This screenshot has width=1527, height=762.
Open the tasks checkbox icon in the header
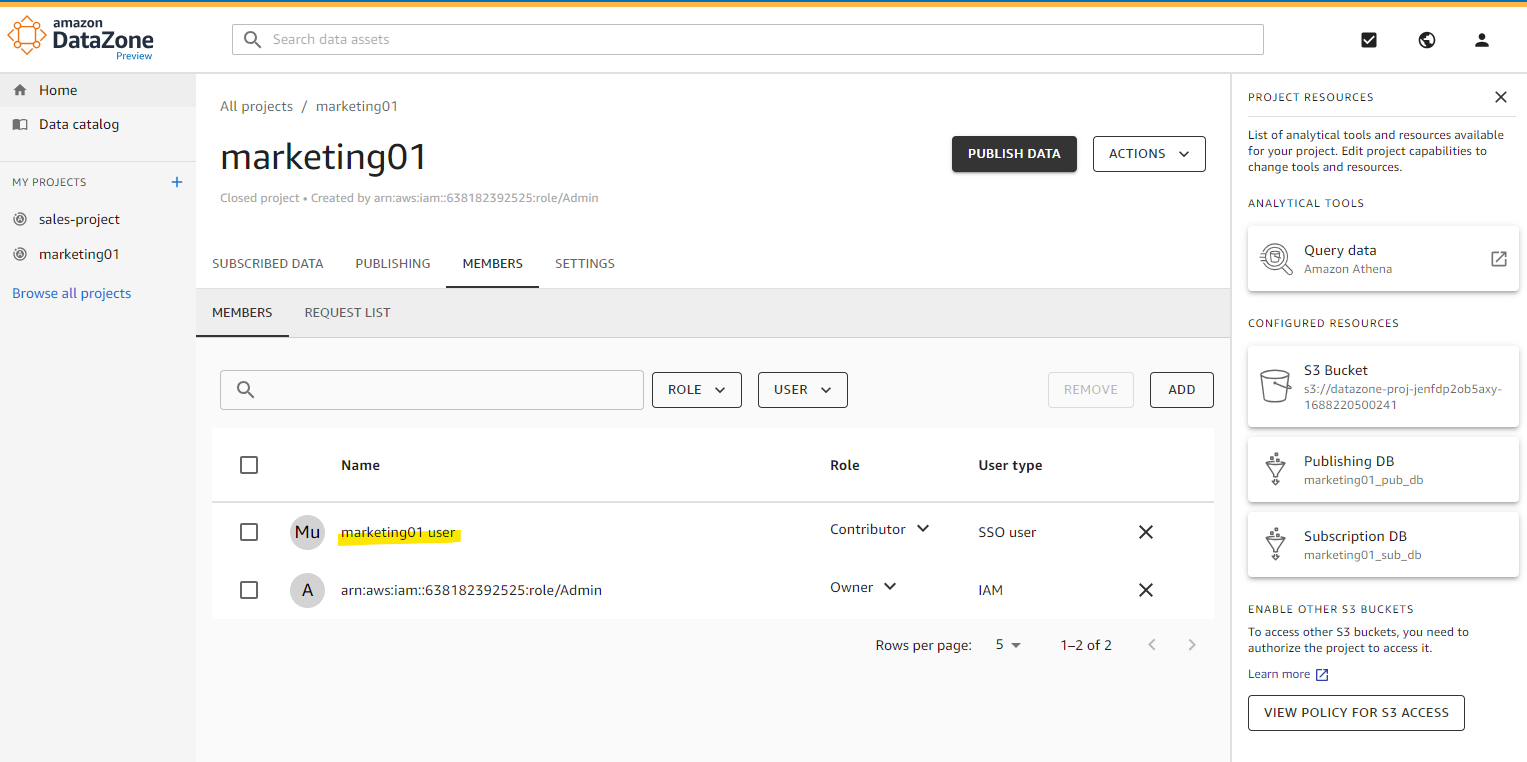coord(1369,40)
